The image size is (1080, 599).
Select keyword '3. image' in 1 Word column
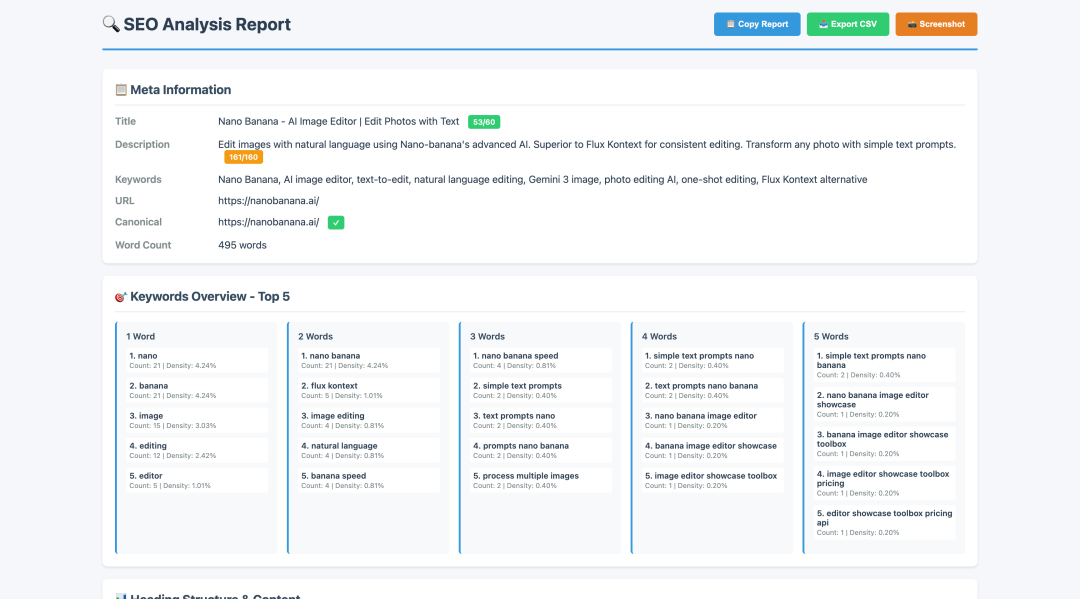point(197,421)
